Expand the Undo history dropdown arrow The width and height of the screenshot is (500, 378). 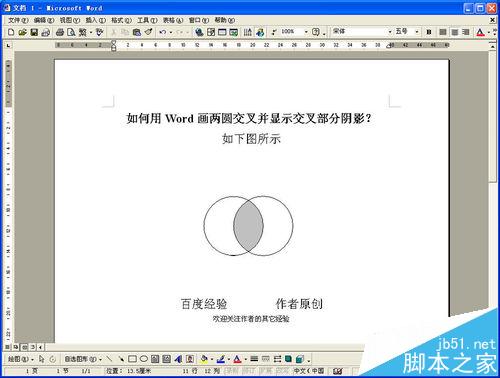171,32
